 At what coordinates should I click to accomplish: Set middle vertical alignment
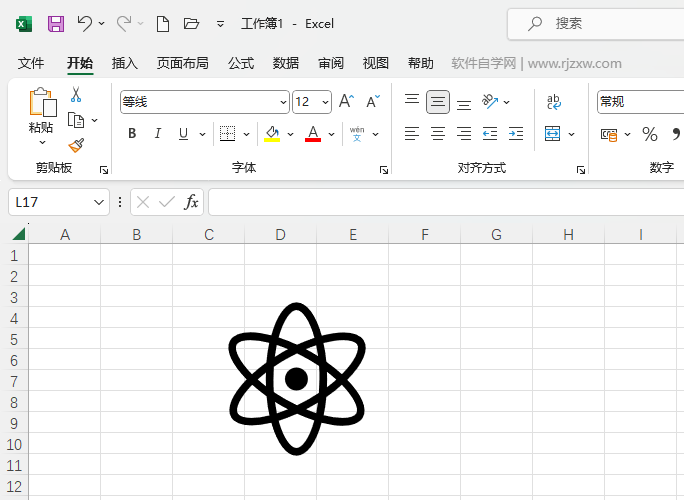coord(438,102)
